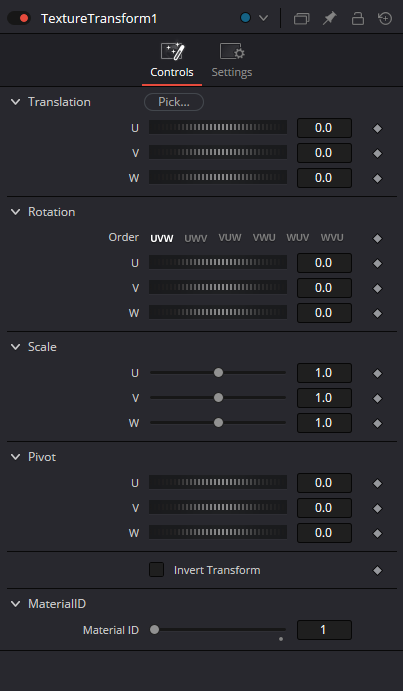
Task: Click the Pivot W value field
Action: (x=324, y=533)
